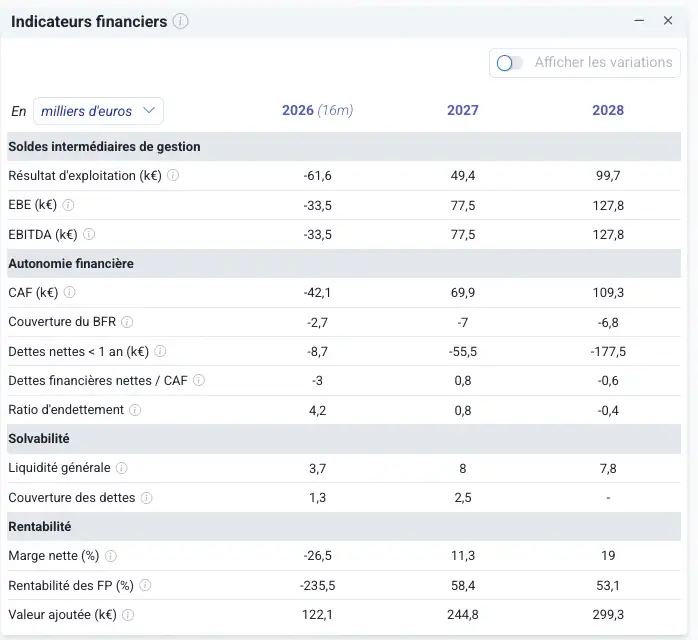
Task: Click Liquidité générale value 3,7
Action: click(x=317, y=469)
